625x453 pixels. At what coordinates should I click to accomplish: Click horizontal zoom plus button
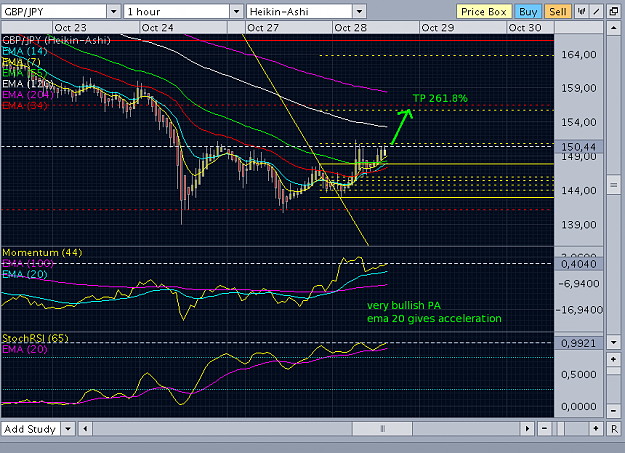(596, 429)
